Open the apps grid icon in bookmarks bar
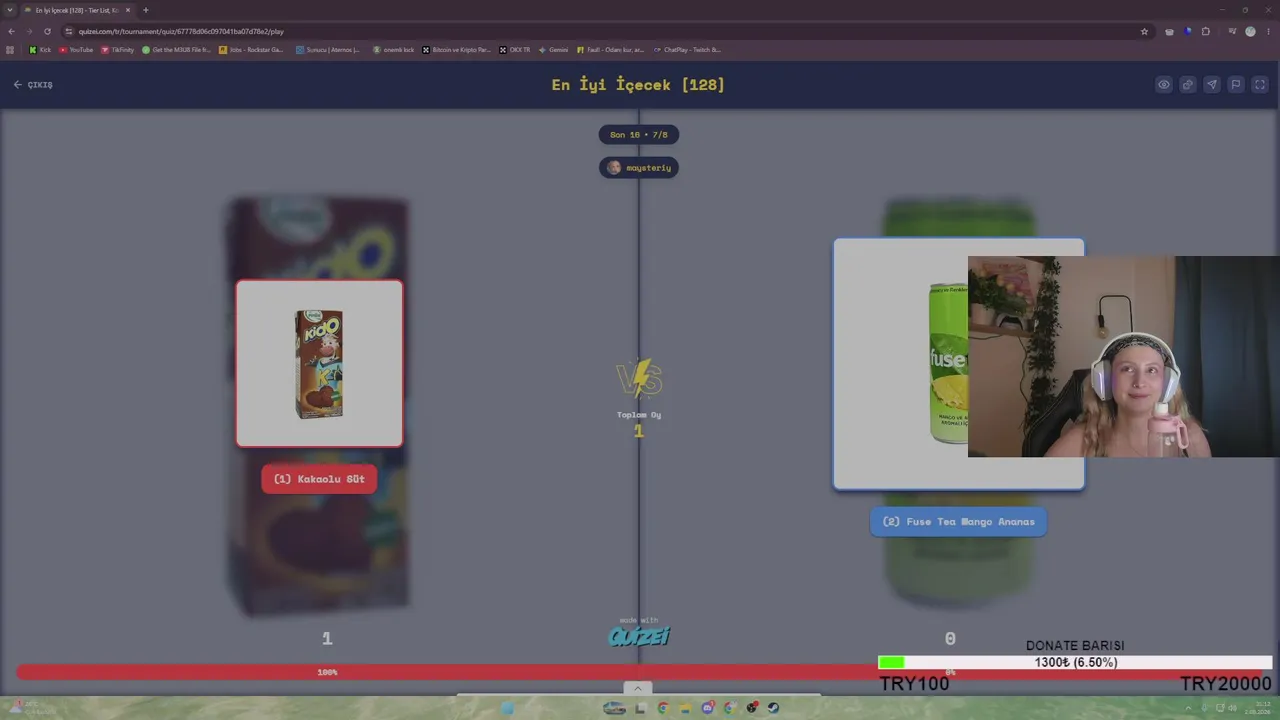 point(11,49)
